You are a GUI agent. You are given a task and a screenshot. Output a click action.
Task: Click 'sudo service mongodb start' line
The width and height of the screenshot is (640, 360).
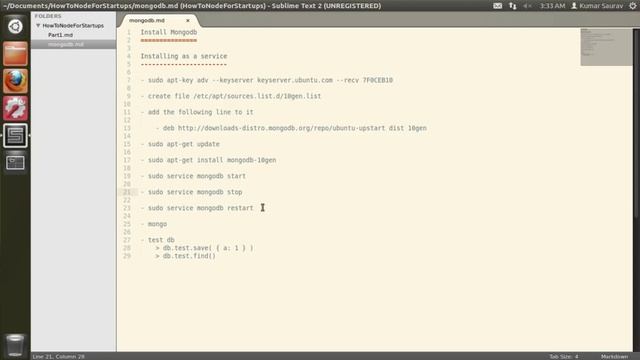tap(193, 176)
